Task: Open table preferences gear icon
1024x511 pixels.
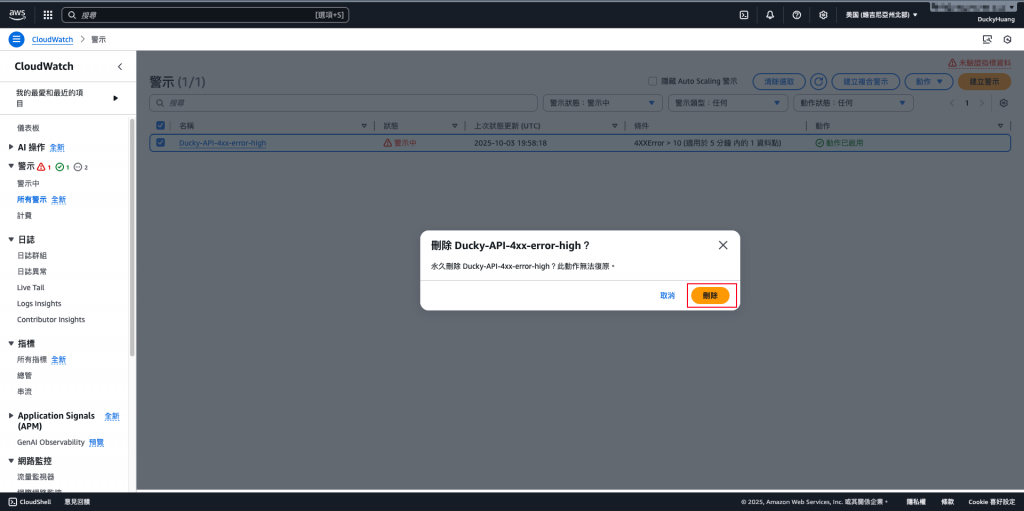Action: (1004, 103)
